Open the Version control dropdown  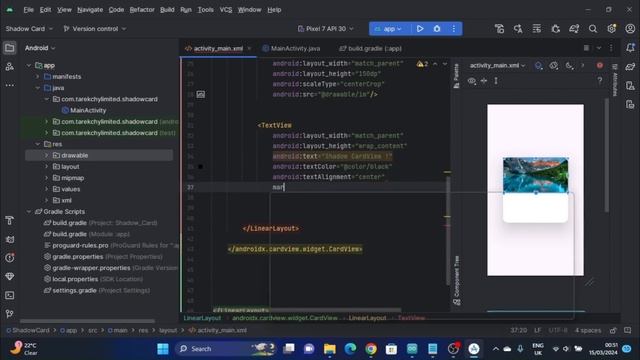tap(95, 29)
